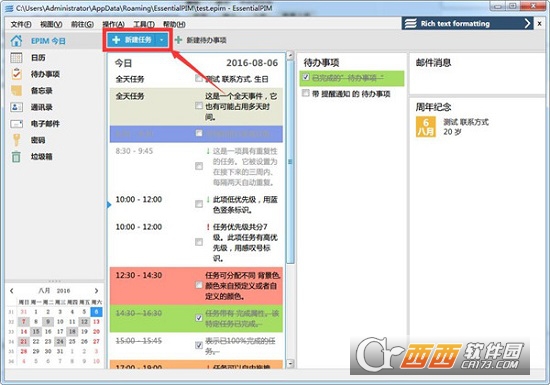Click the today panel vertical scrollbar thumb

(290, 162)
